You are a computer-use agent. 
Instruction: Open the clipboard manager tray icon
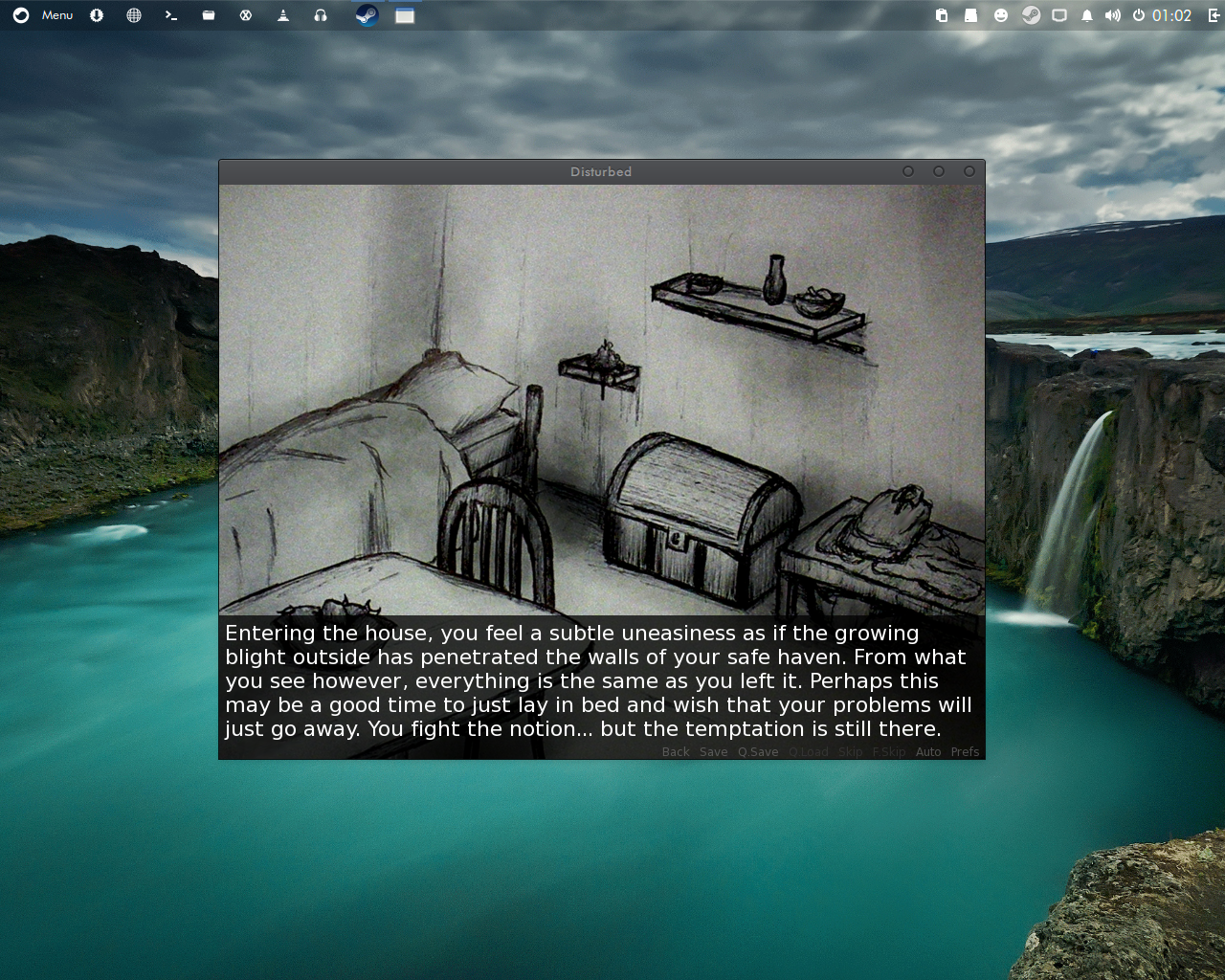tap(942, 15)
